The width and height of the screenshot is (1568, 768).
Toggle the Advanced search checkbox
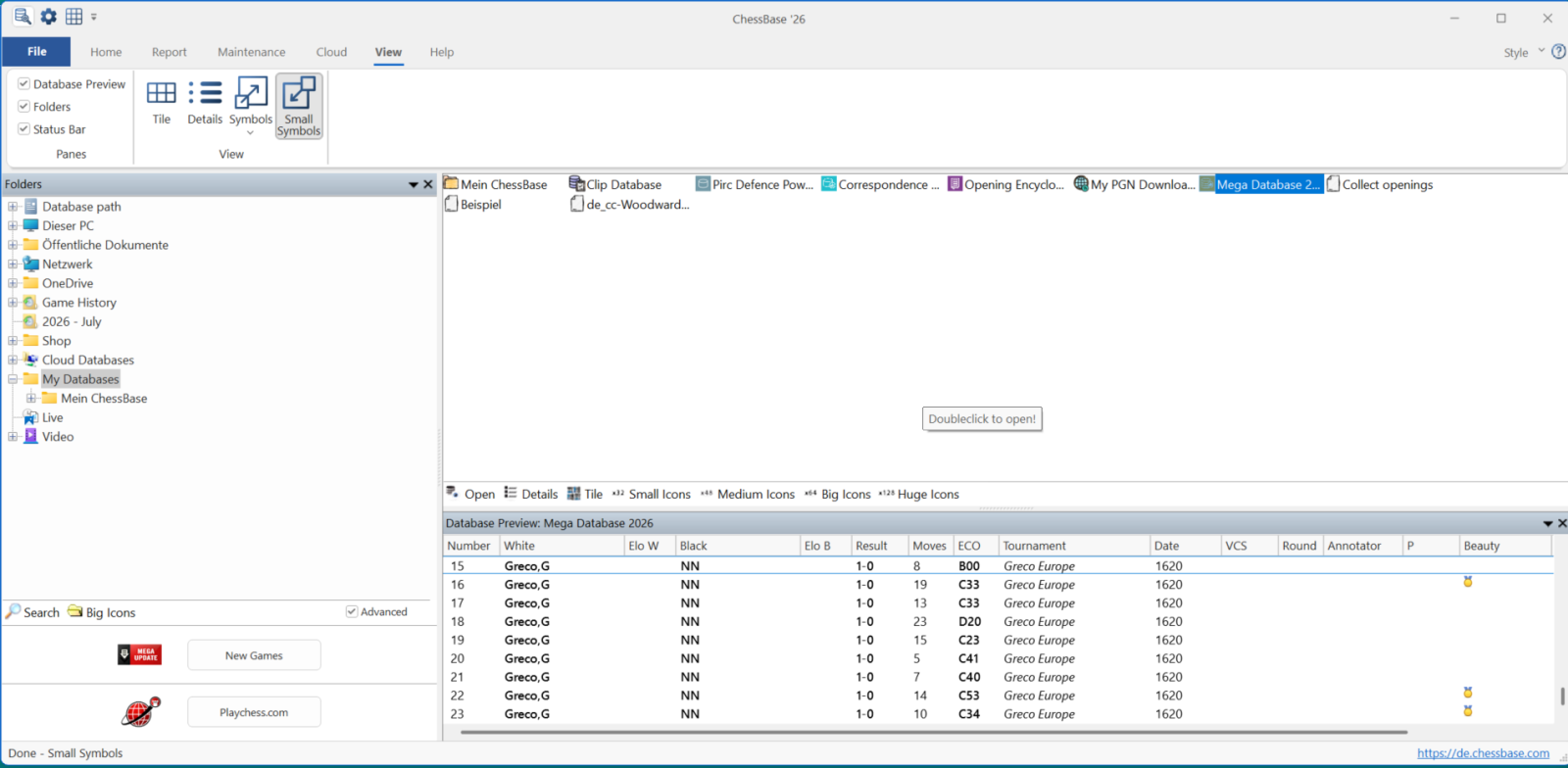[x=352, y=611]
